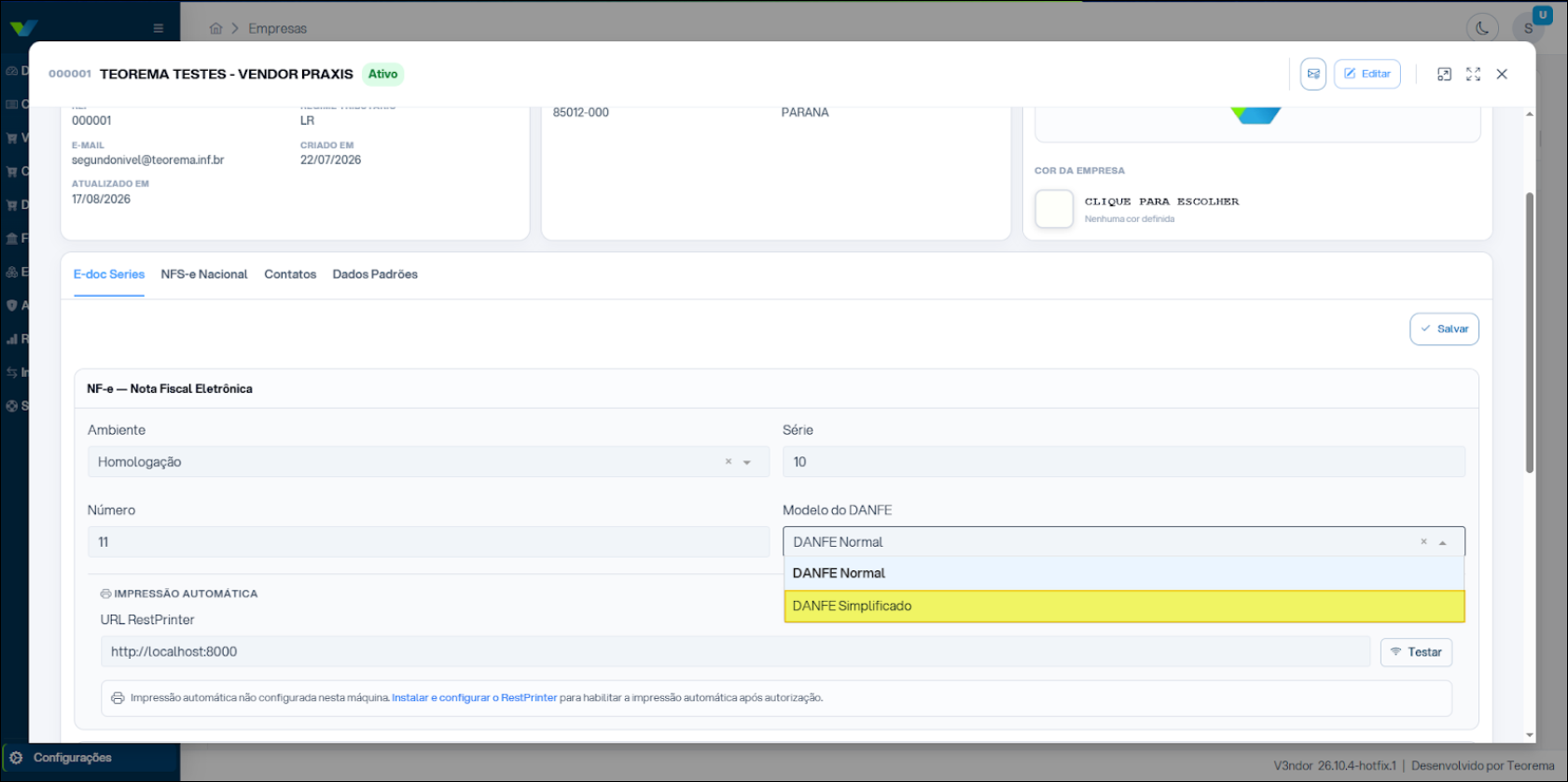Open the company record in a new window

point(1444,74)
